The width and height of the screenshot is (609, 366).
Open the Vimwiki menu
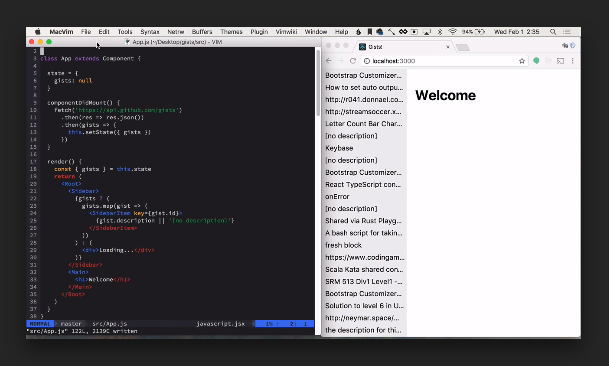tap(286, 32)
